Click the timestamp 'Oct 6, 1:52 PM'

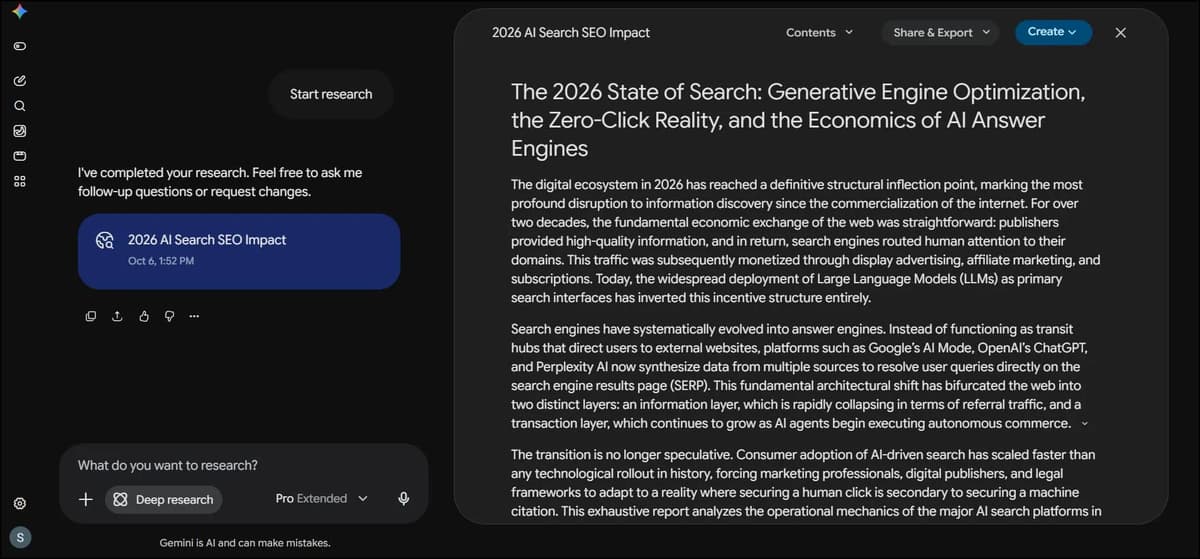point(161,261)
